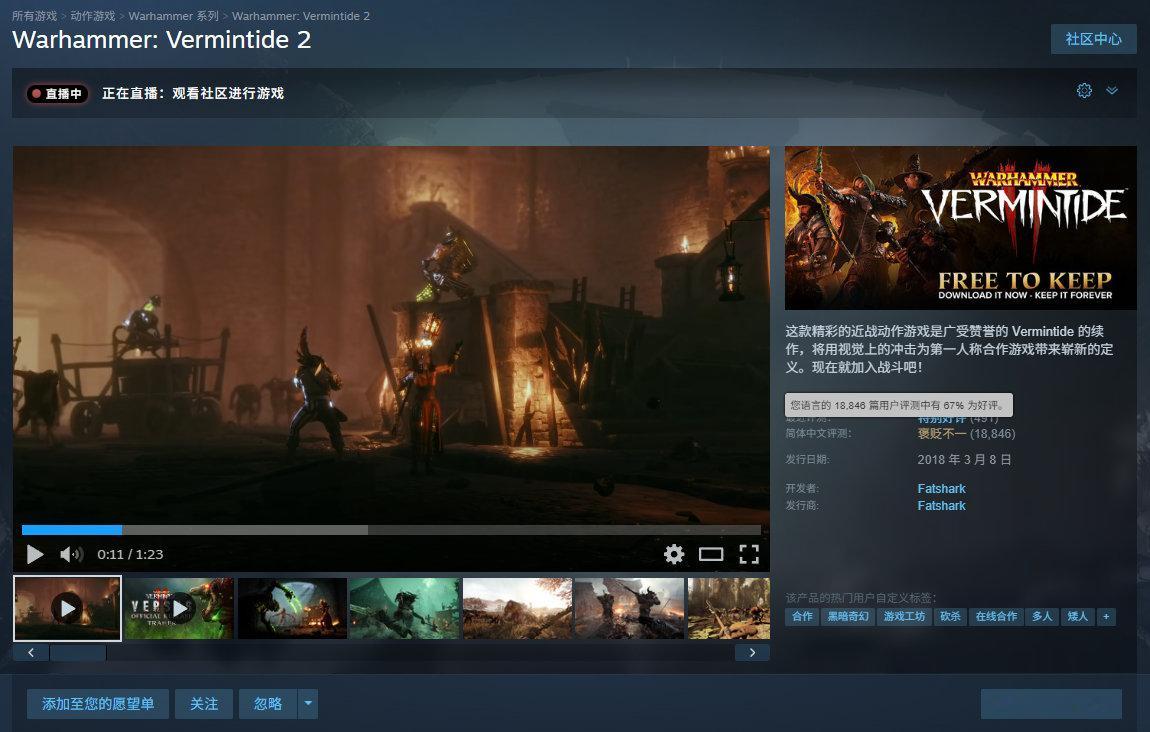Click release date 2018 年 3 月 8 日

pos(964,460)
